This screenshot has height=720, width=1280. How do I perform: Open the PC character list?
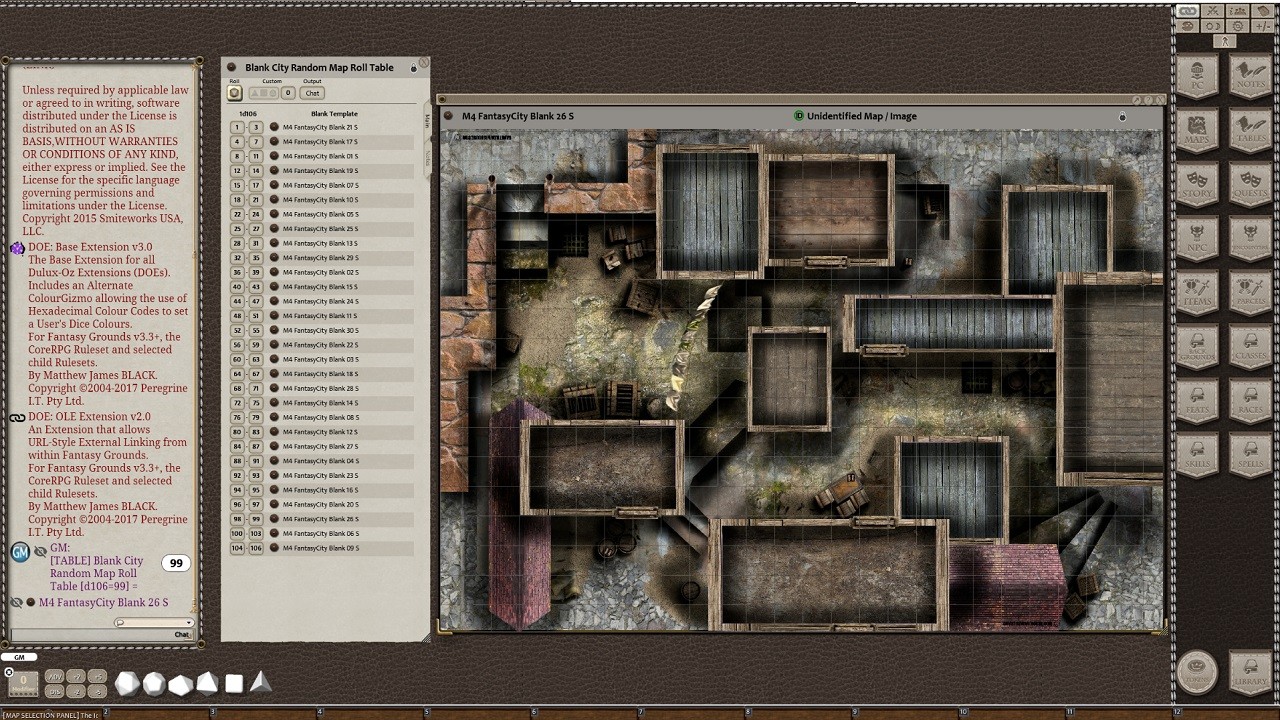click(x=1197, y=74)
